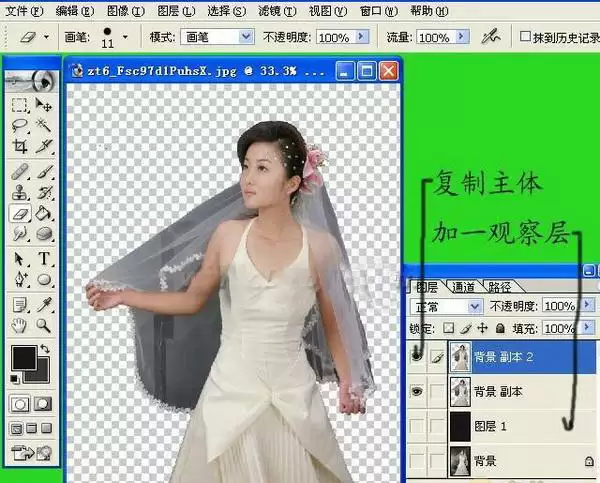The image size is (600, 483).
Task: Pick the Zoom magnifier tool
Action: click(44, 325)
